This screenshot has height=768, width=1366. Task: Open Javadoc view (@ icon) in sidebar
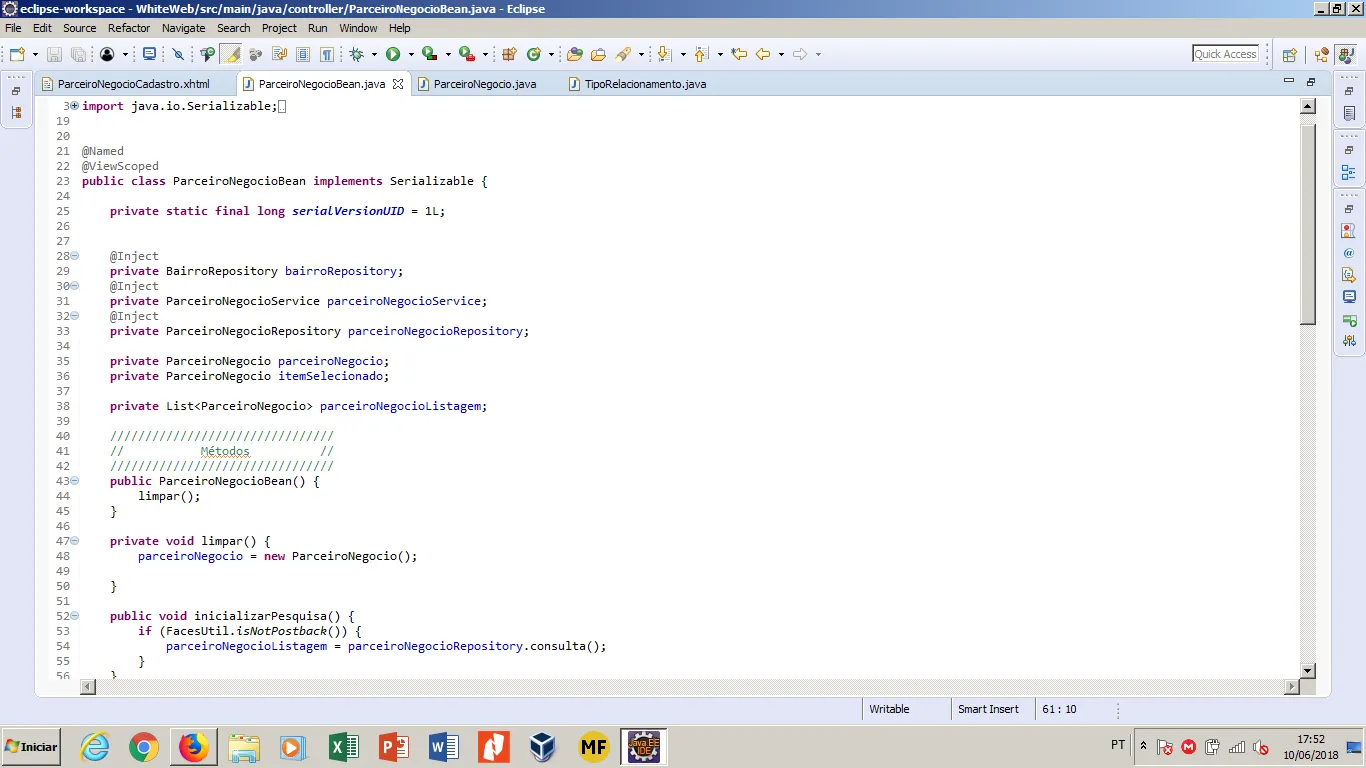[1349, 253]
